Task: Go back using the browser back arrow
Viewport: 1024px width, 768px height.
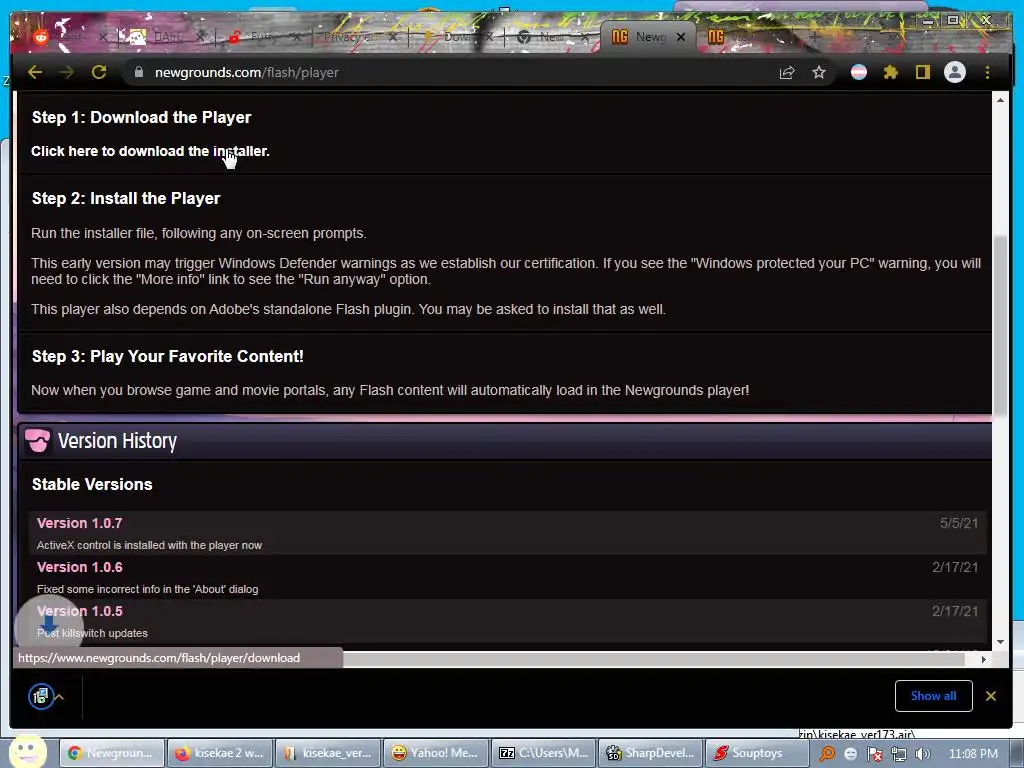Action: [x=35, y=72]
